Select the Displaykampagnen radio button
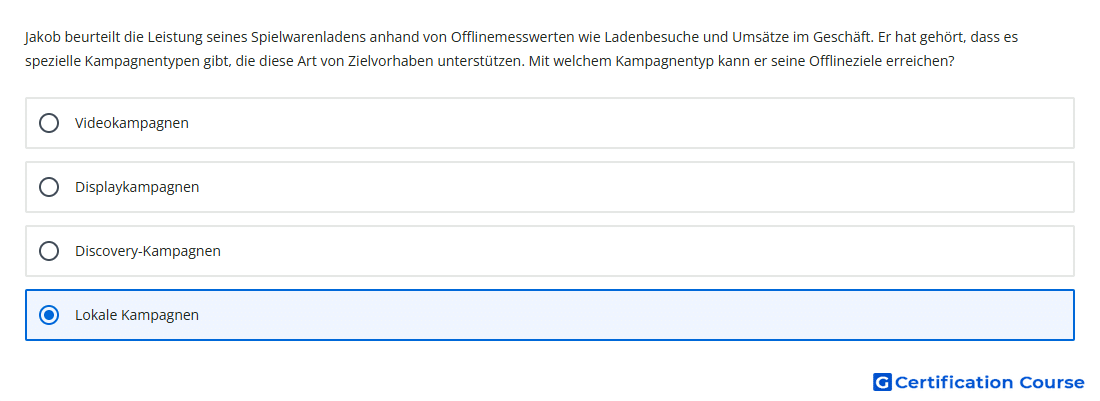Screen dimensions: 1100x401 49,187
